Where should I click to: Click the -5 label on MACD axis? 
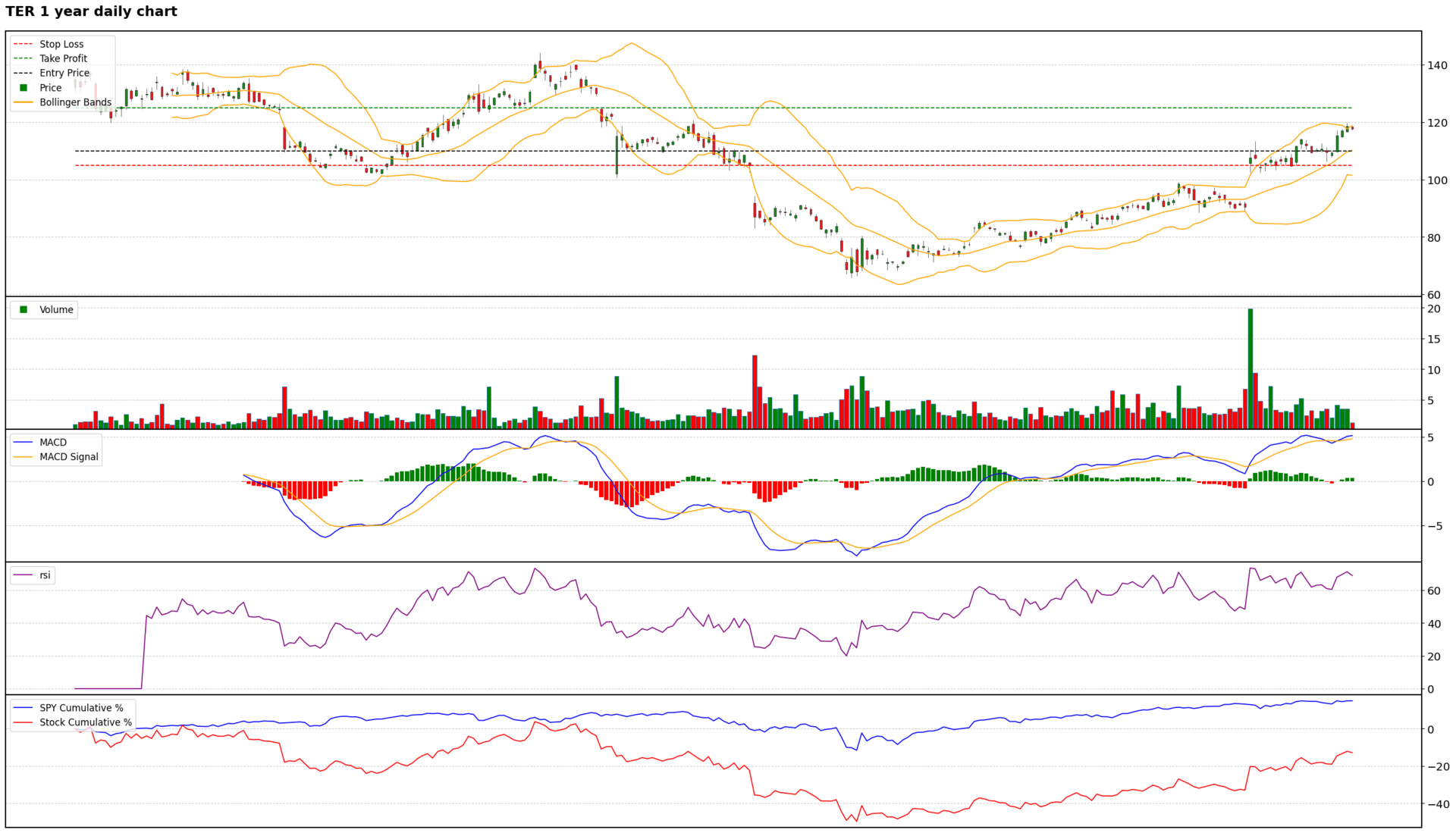(1433, 526)
